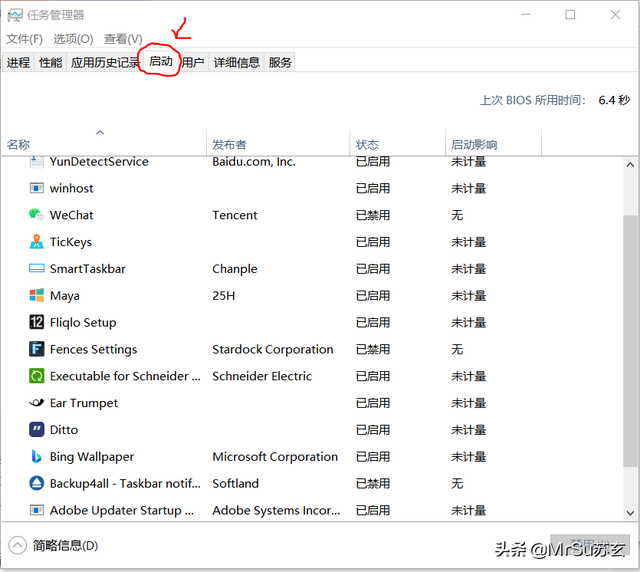Screen dimensions: 640x572
Task: Select the Backup4all Taskbar notif entry name
Action: [x=125, y=483]
